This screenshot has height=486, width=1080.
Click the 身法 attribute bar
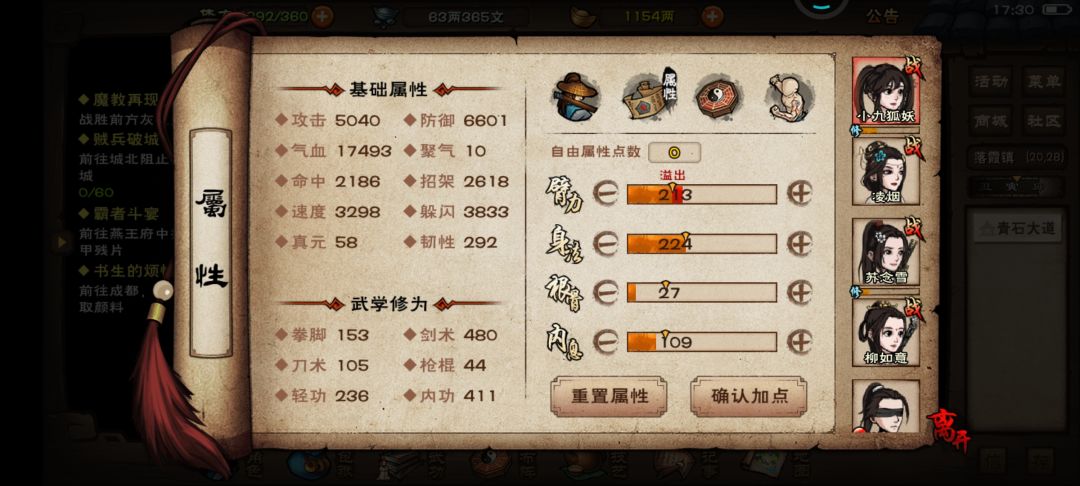pyautogui.click(x=701, y=244)
